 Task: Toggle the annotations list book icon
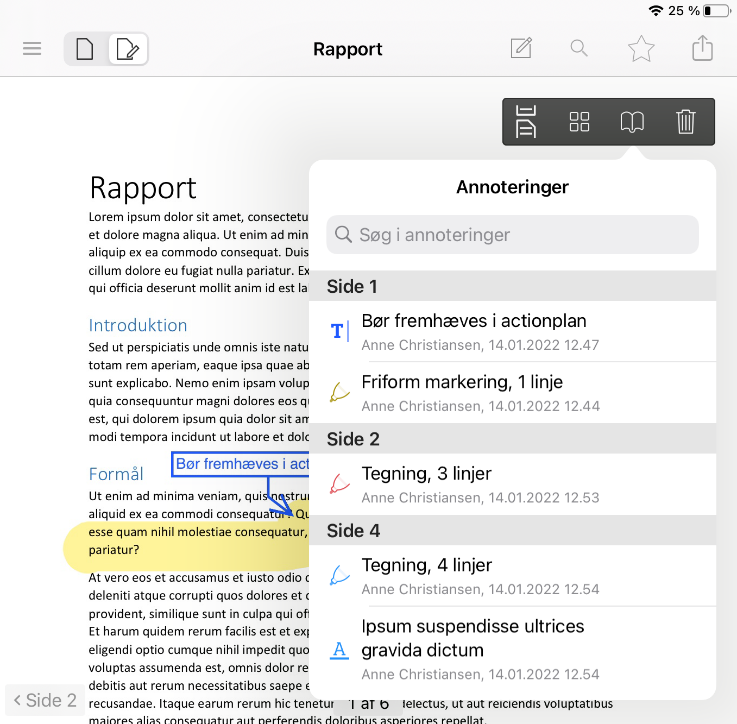632,122
